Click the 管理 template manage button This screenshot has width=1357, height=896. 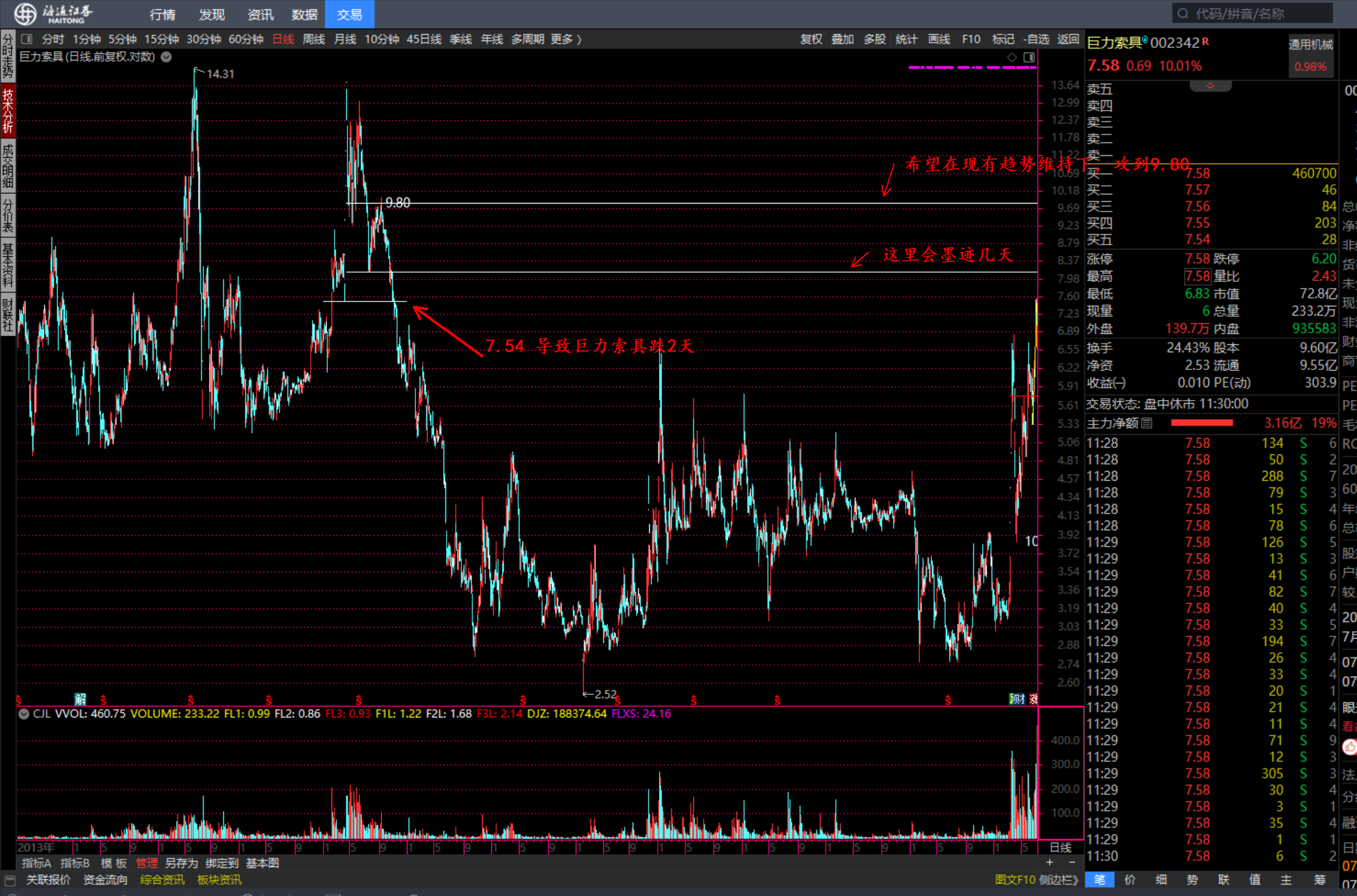point(147,863)
